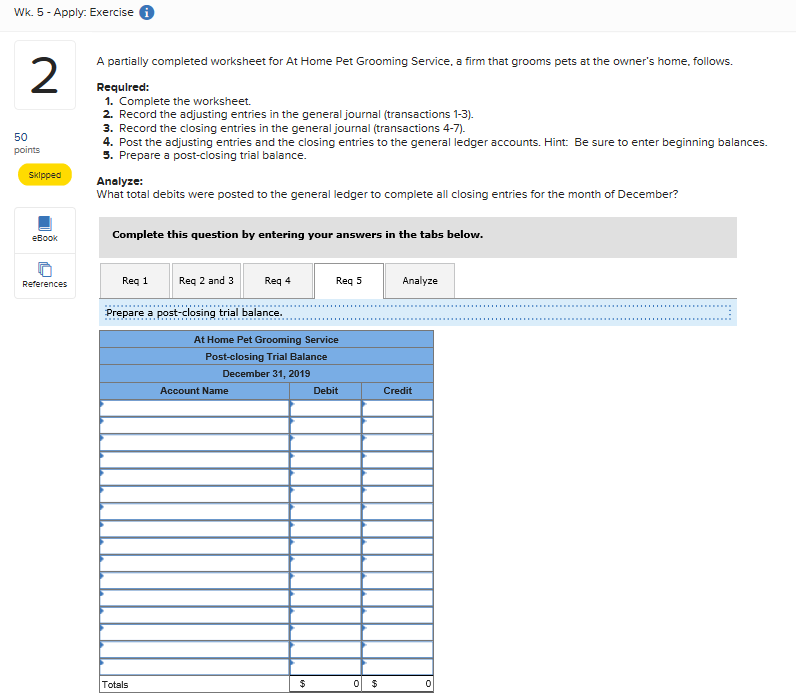Click the Totals Credit amount cell
The image size is (796, 696).
[x=397, y=684]
